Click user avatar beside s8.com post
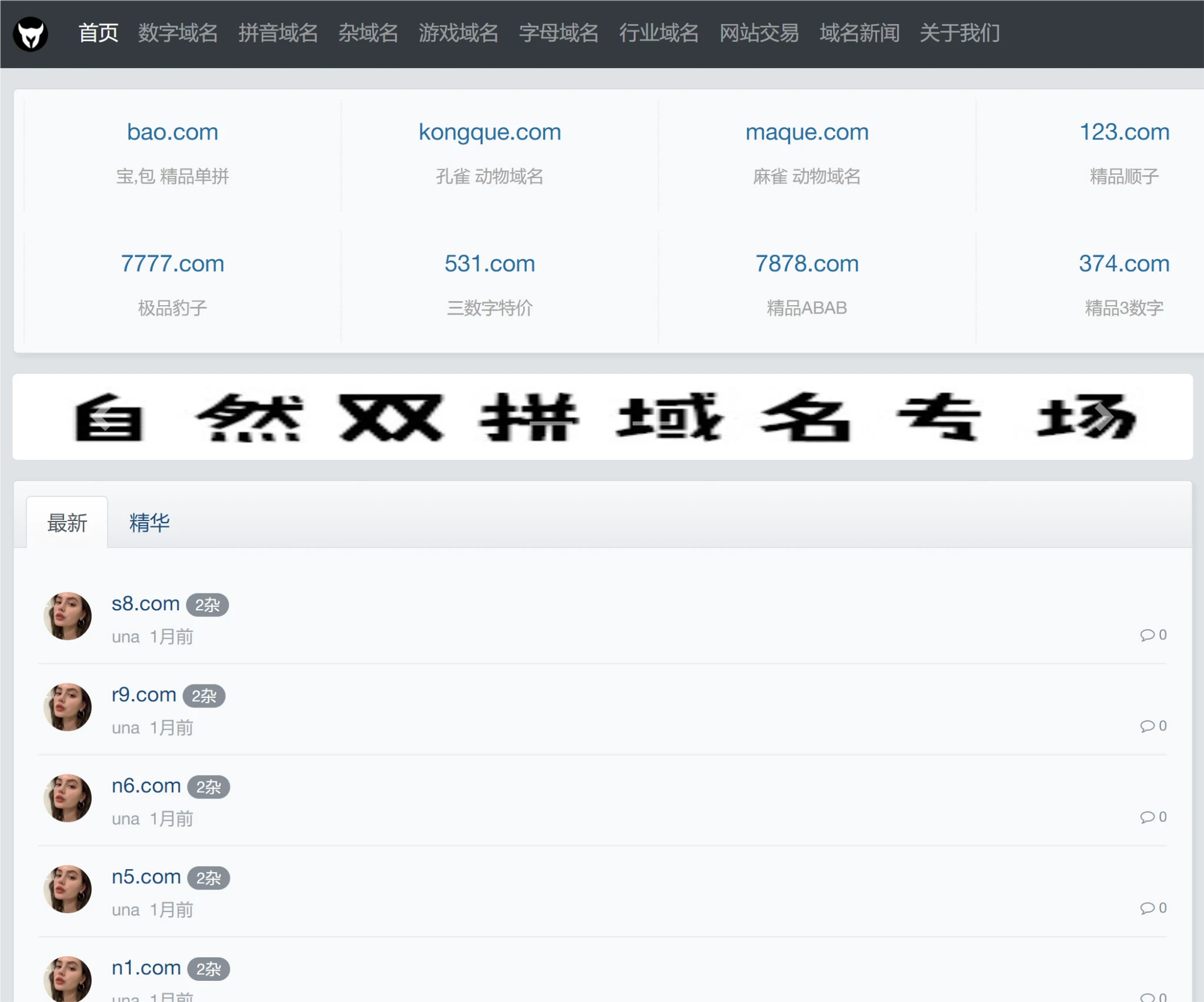 68,616
